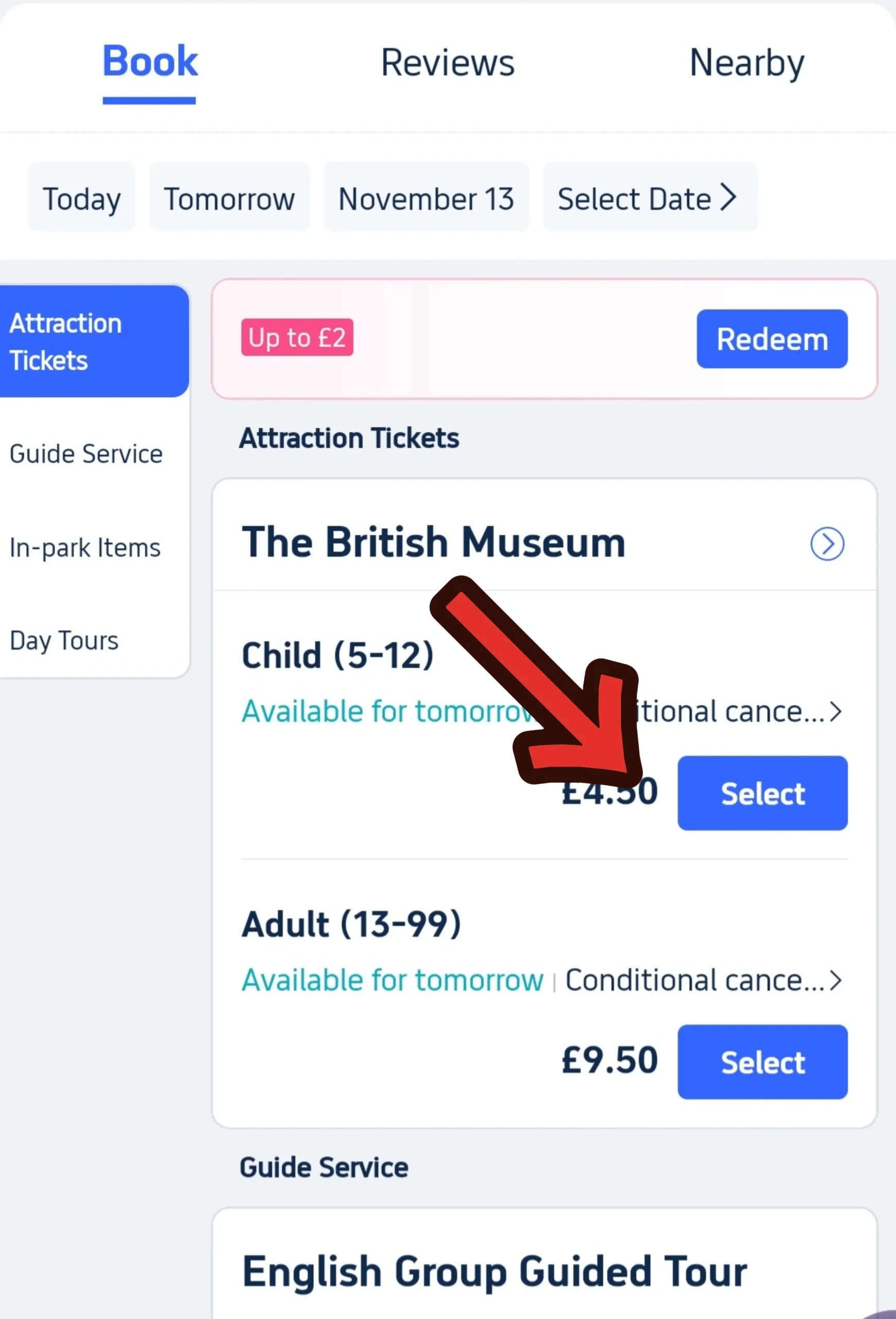Open In-park Items in the sidebar
The height and width of the screenshot is (1319, 896).
[85, 548]
